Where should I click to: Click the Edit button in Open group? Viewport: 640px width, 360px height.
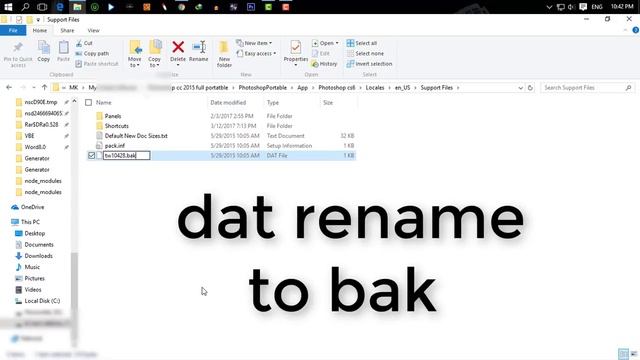[321, 53]
